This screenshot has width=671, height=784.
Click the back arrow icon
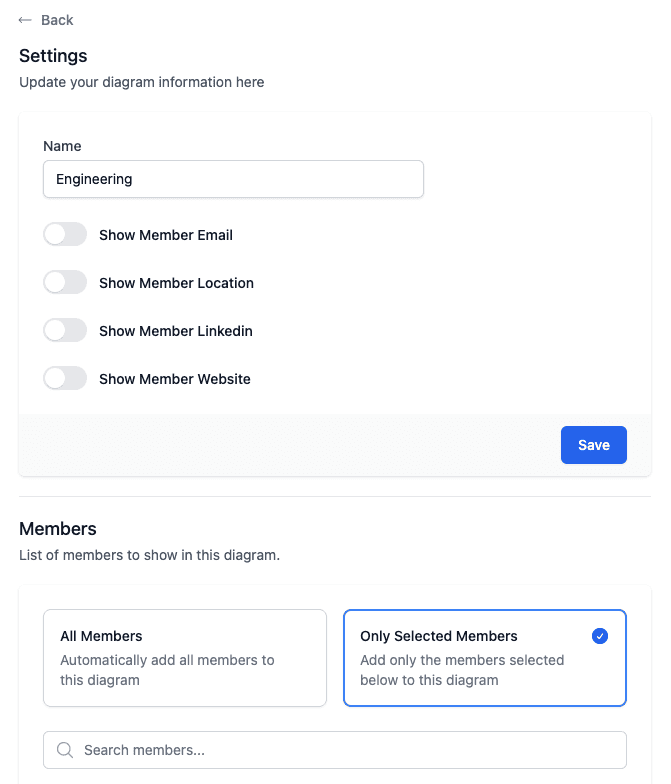tap(26, 20)
